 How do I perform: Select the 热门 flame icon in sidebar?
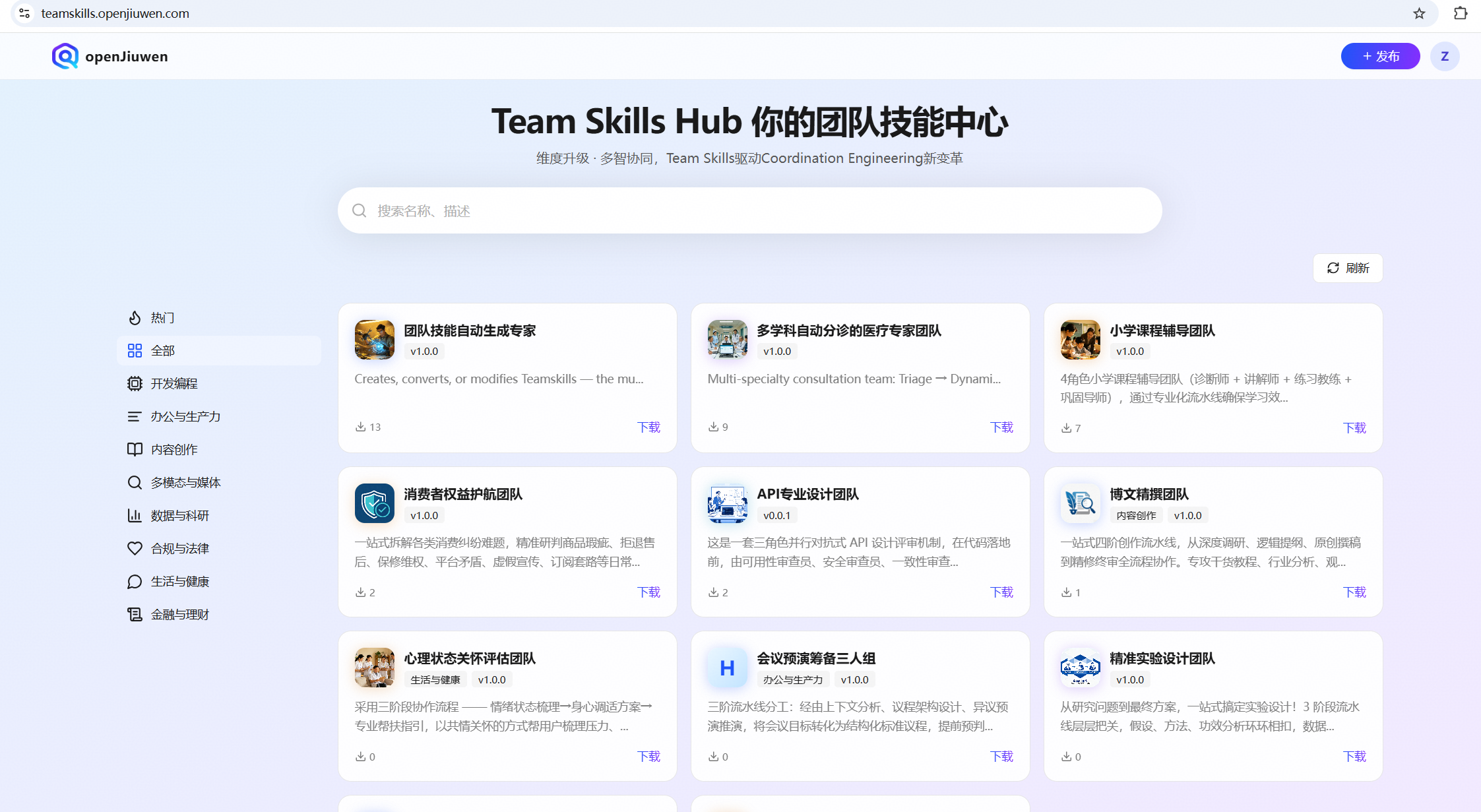(135, 317)
